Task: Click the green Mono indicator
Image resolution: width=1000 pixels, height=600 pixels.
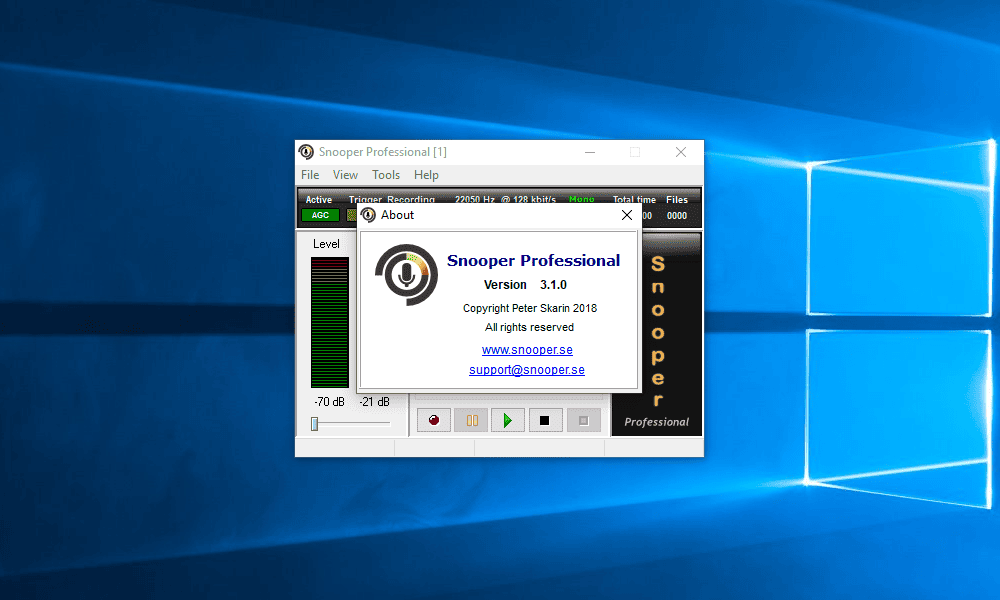Action: click(x=582, y=199)
